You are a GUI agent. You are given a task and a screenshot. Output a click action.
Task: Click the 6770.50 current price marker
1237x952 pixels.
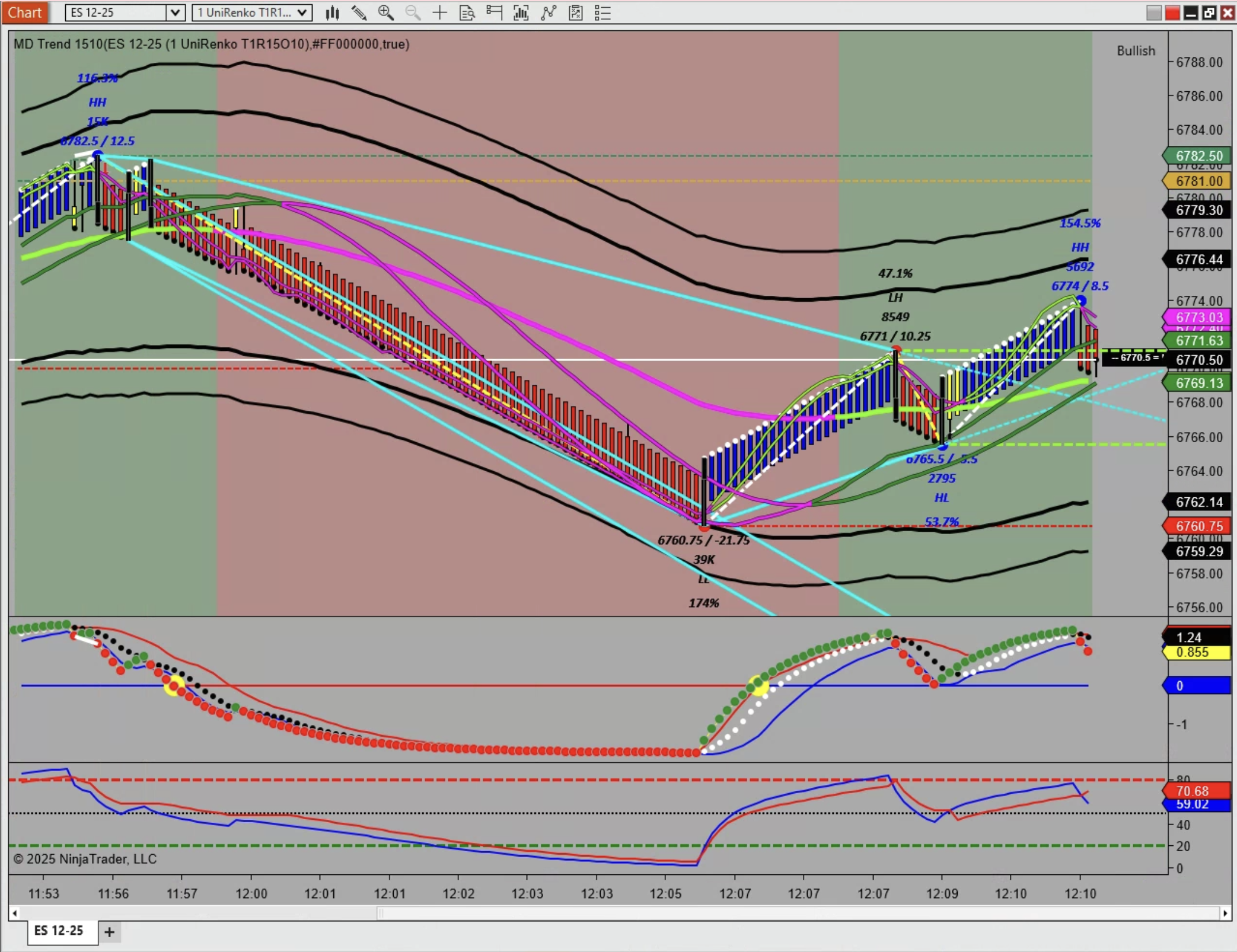click(x=1198, y=360)
